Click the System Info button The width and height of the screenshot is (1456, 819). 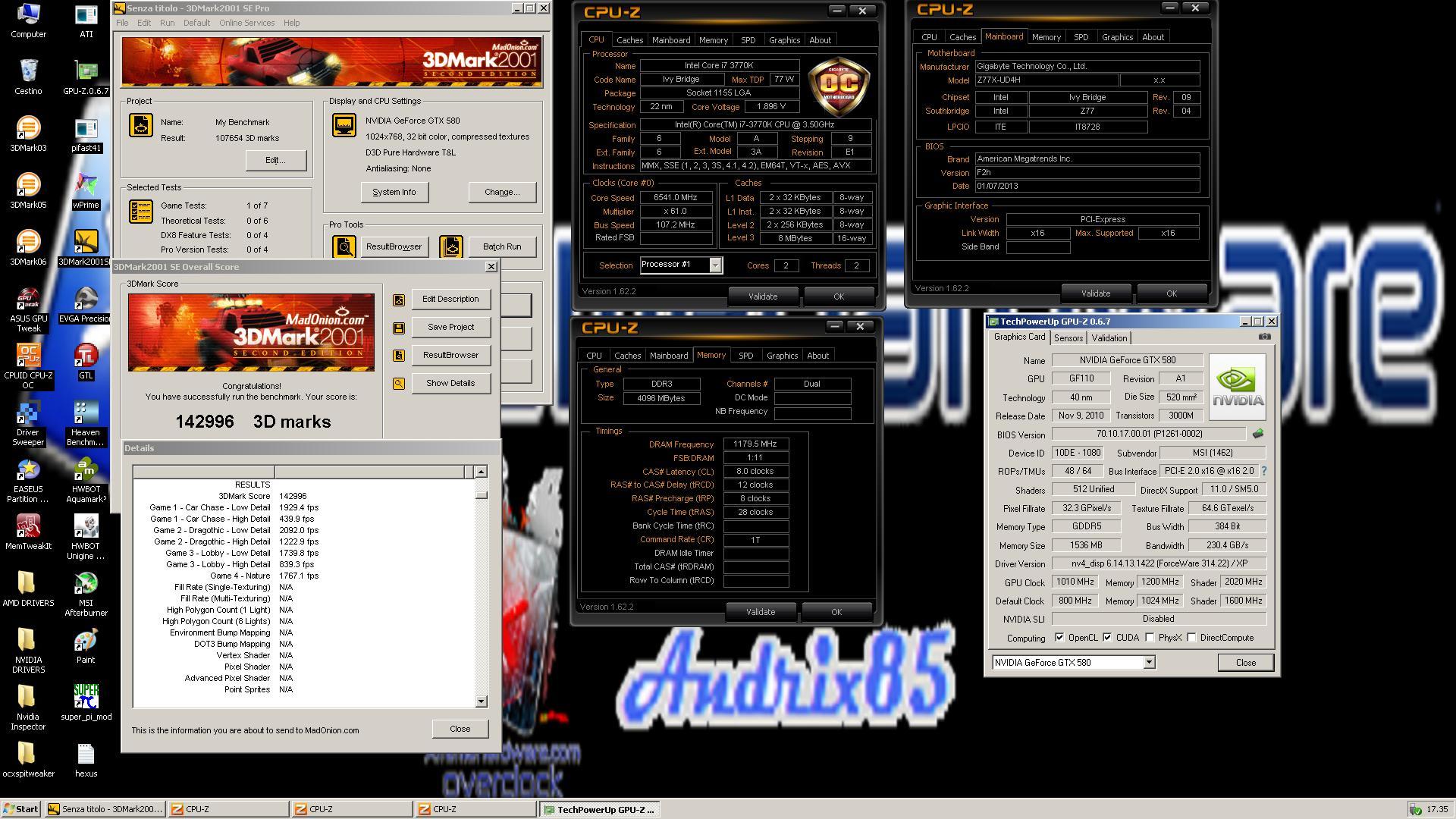click(394, 193)
